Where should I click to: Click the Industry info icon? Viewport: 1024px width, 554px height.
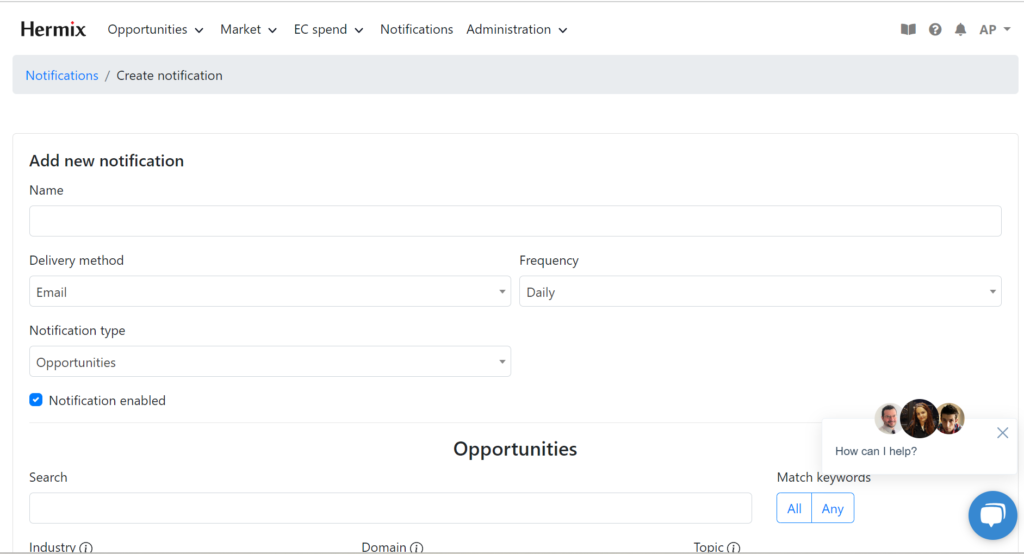coord(86,547)
